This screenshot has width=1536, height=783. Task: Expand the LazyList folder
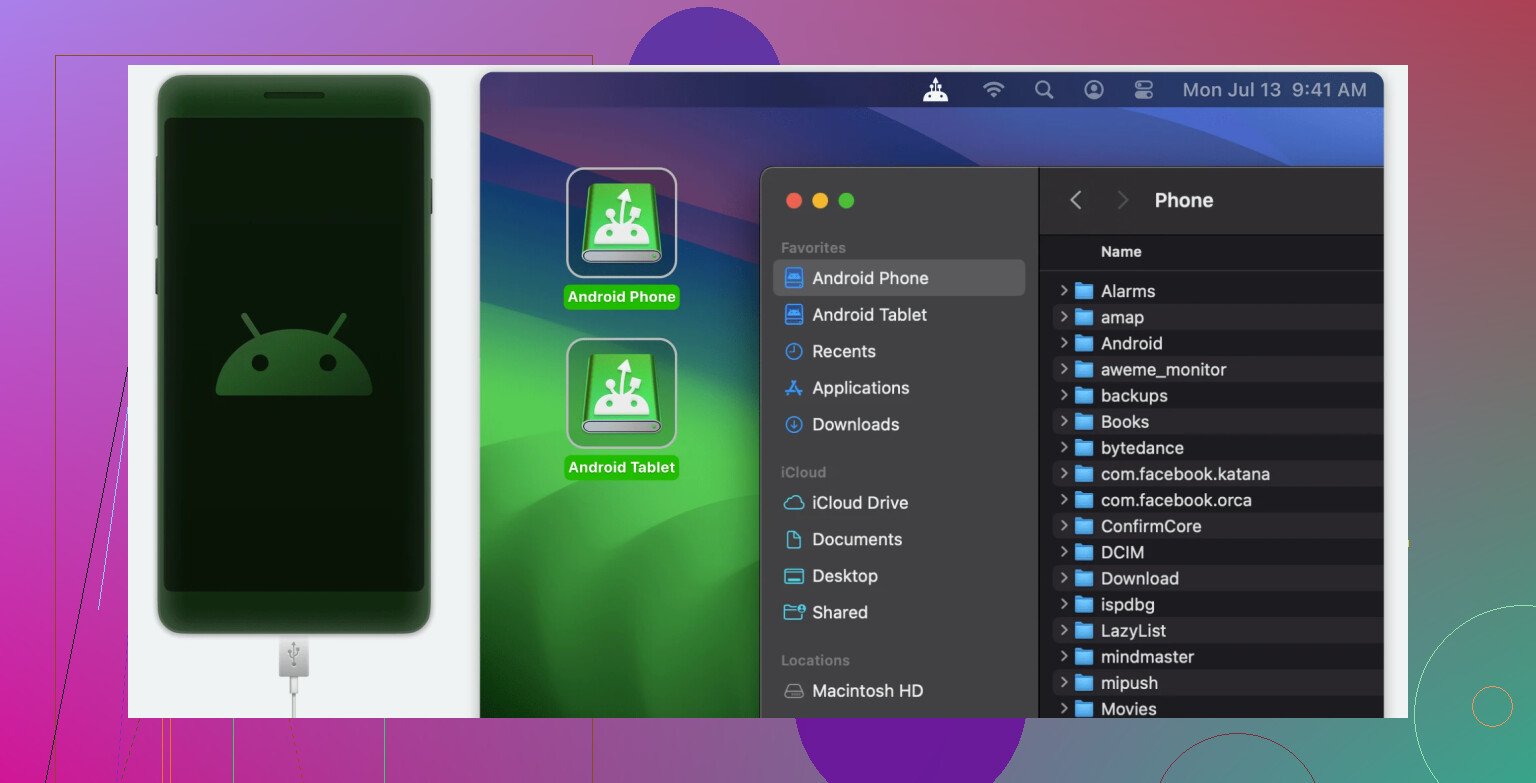tap(1064, 630)
